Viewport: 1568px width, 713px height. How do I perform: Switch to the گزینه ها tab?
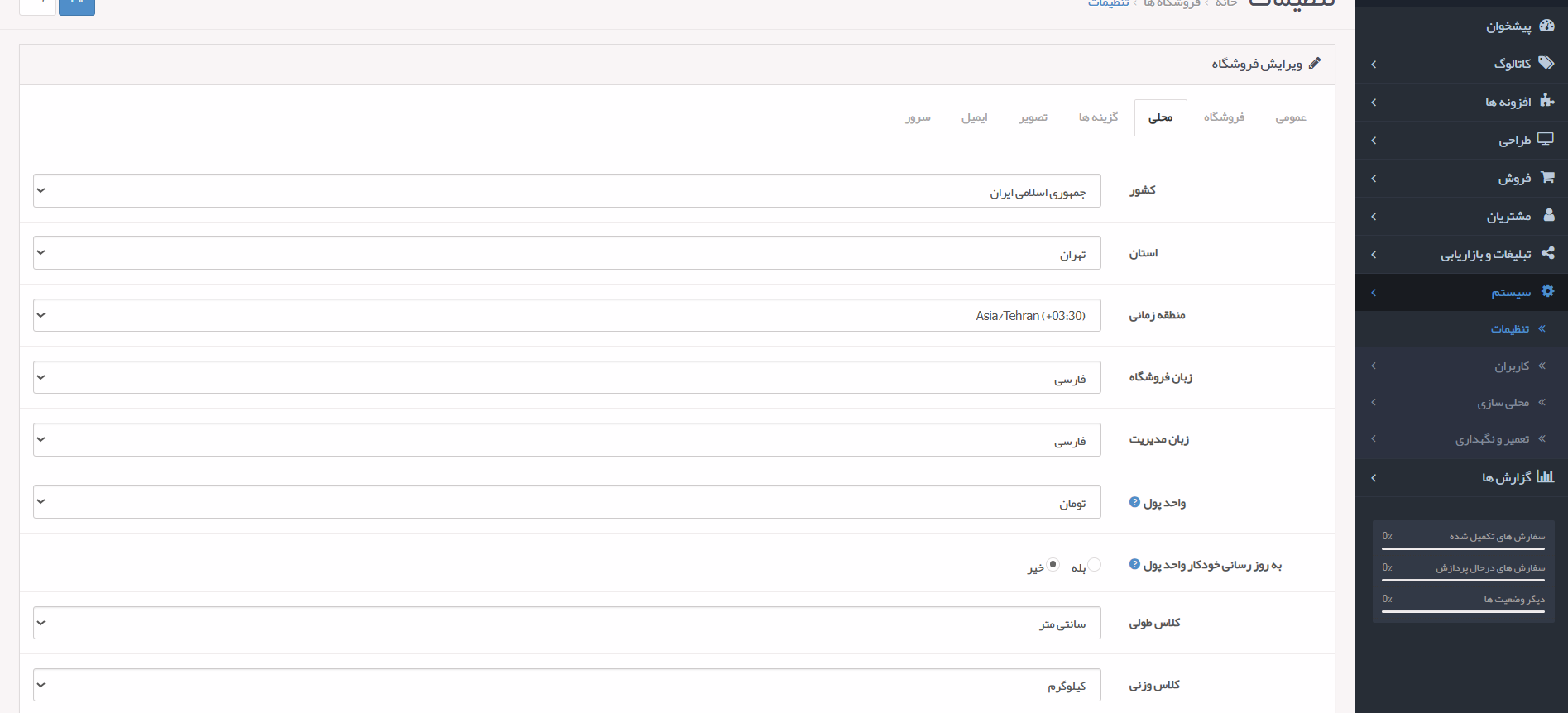pos(1098,117)
